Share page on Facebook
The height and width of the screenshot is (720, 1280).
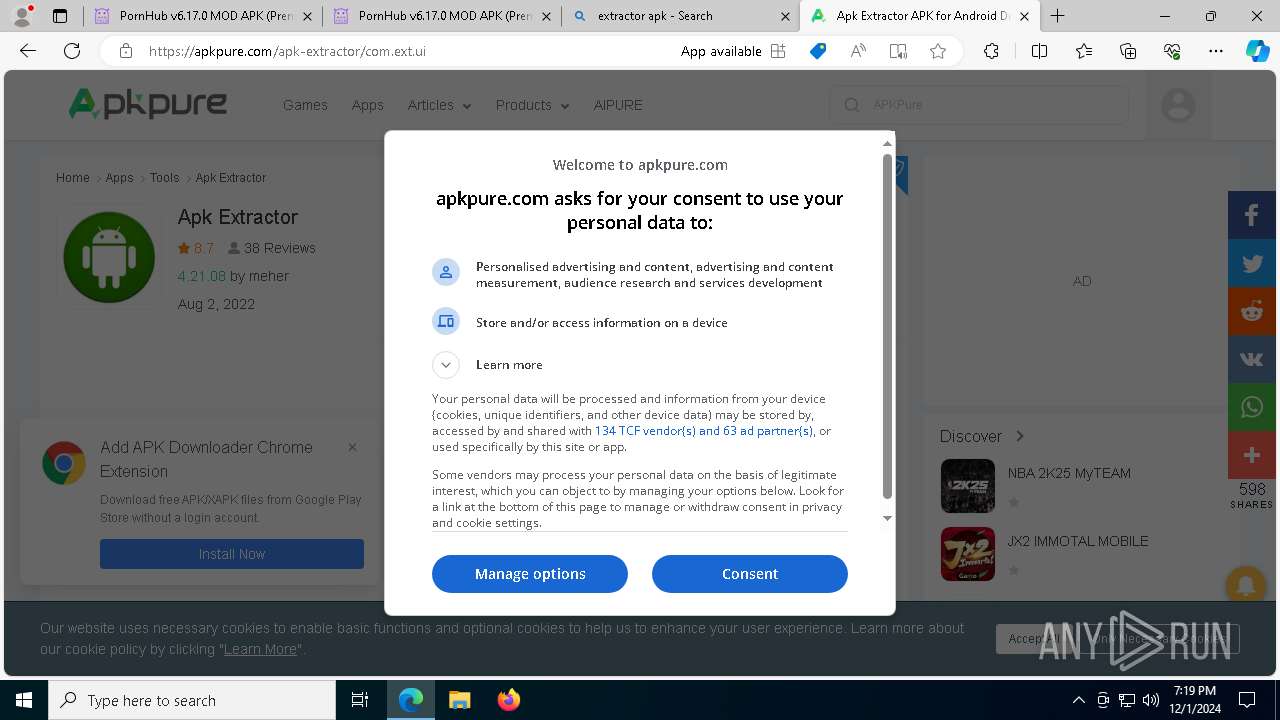1252,215
